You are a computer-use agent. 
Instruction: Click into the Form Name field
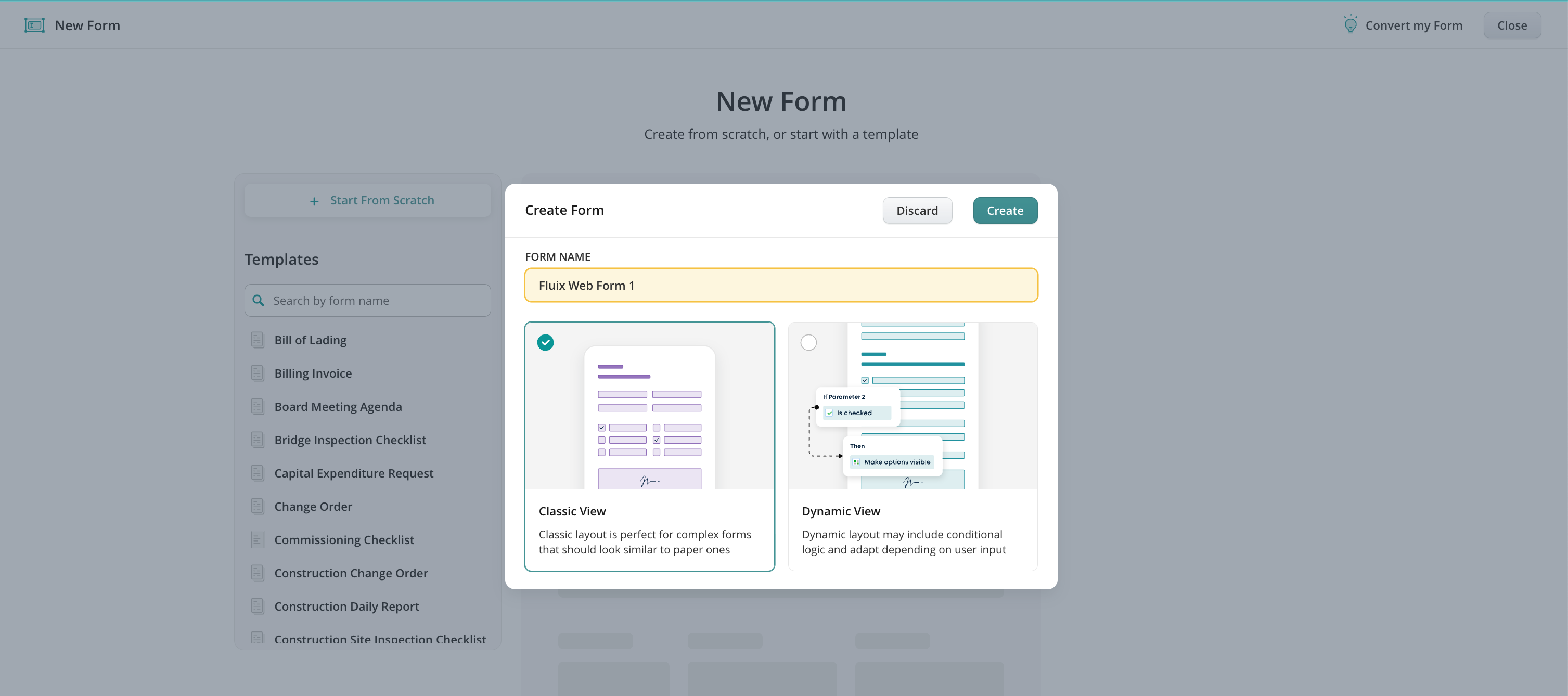coord(780,286)
